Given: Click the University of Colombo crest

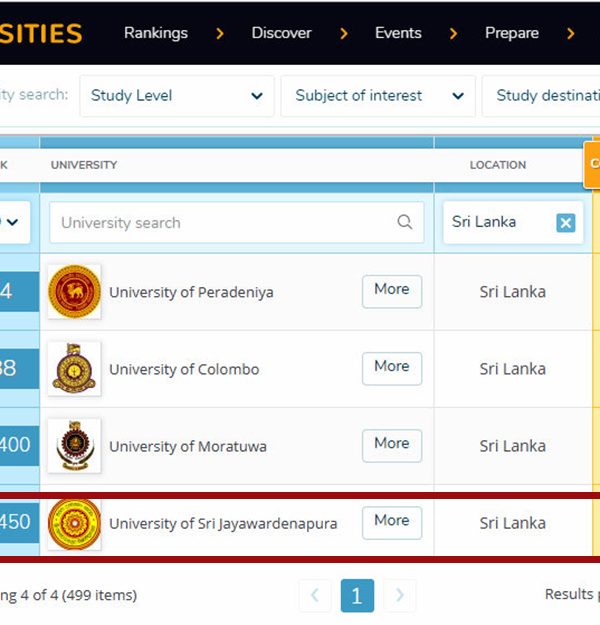Looking at the screenshot, I should [x=74, y=369].
